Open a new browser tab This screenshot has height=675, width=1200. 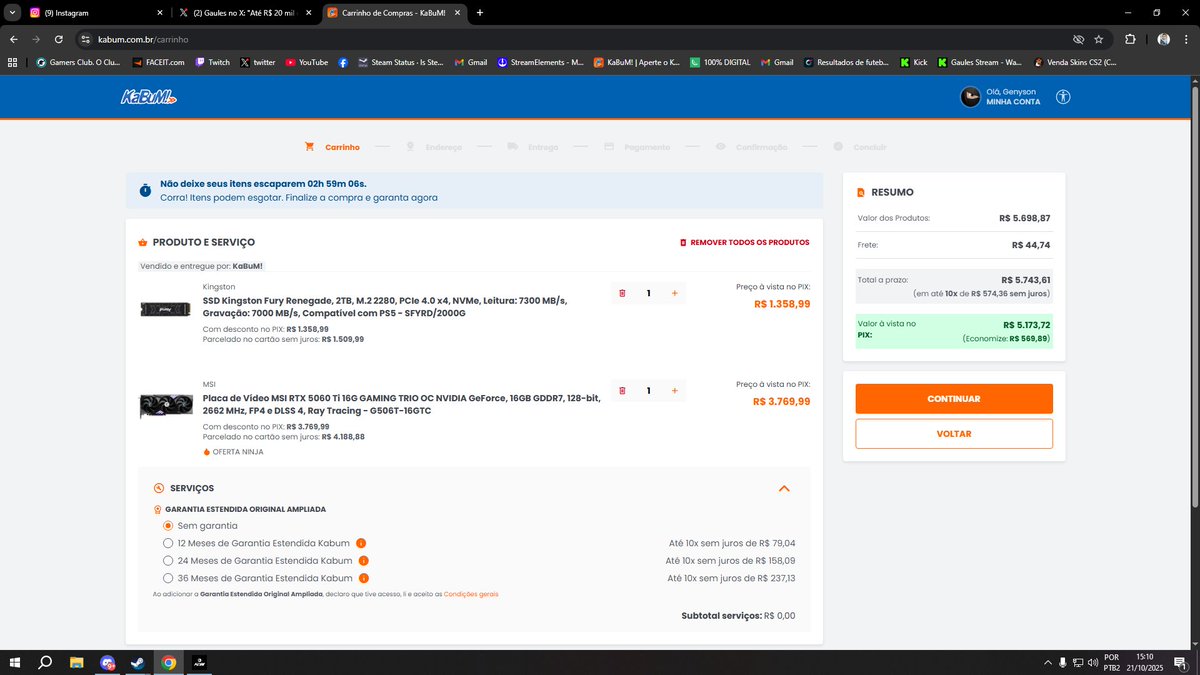(480, 13)
